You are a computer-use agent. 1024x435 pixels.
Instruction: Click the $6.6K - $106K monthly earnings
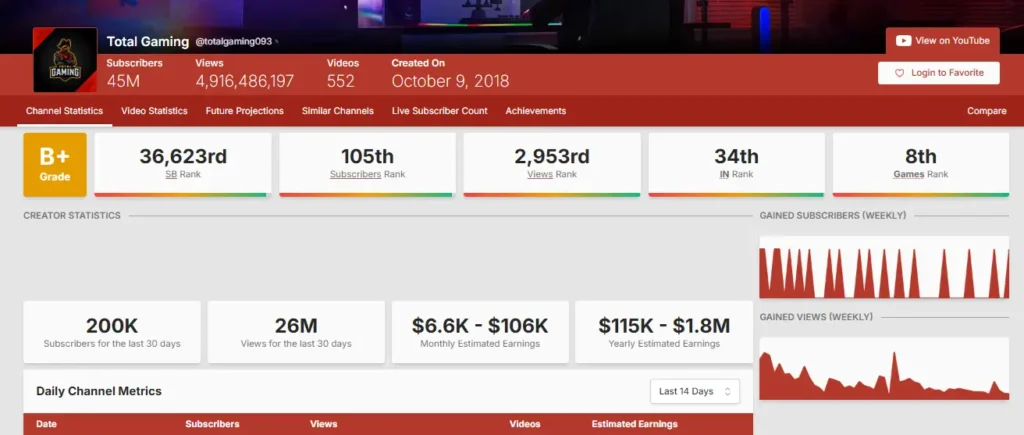point(480,326)
